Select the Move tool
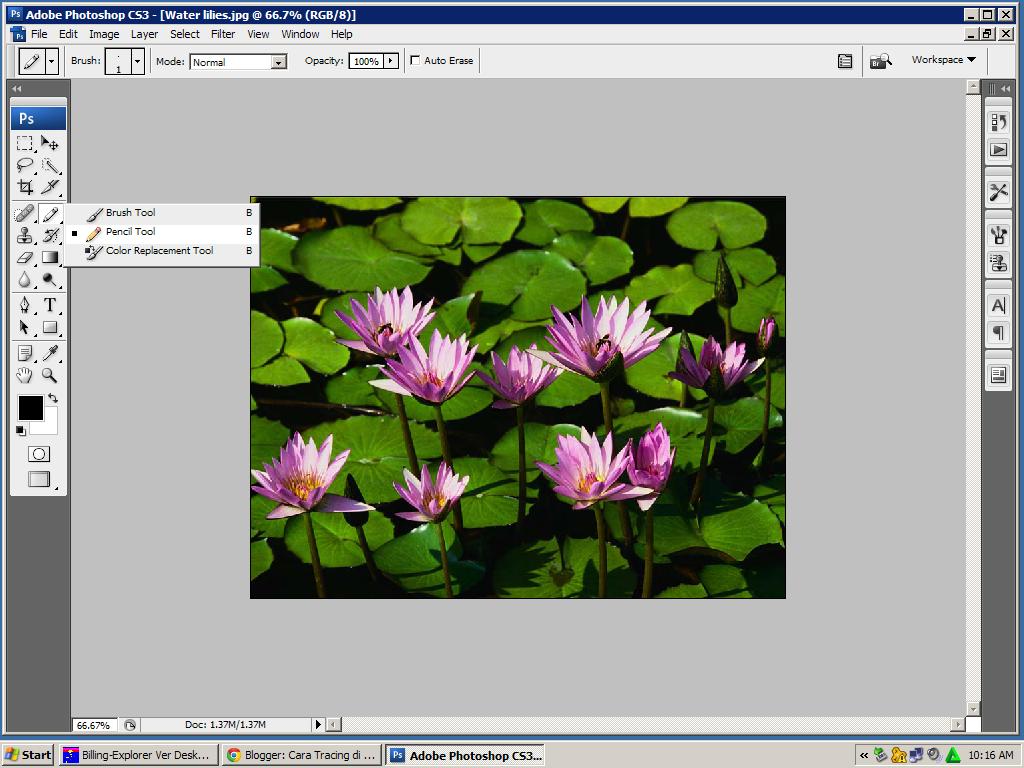 pos(50,143)
